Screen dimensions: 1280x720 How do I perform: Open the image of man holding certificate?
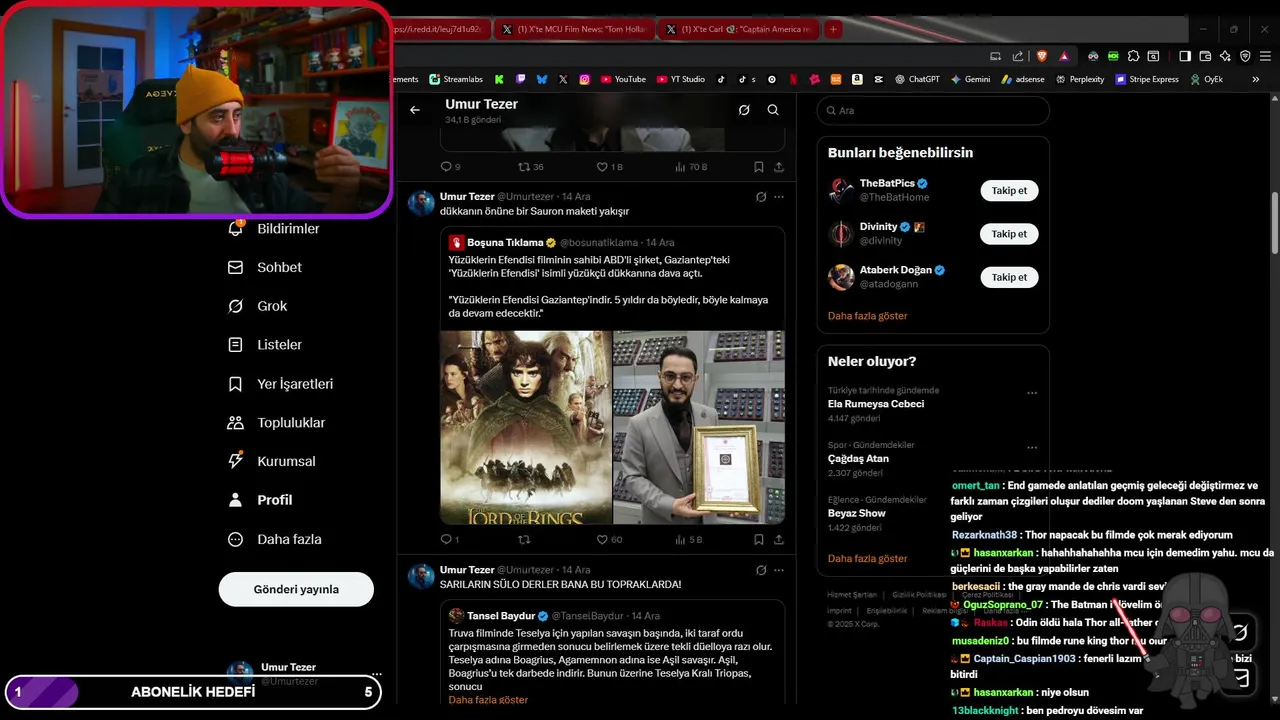(x=699, y=427)
